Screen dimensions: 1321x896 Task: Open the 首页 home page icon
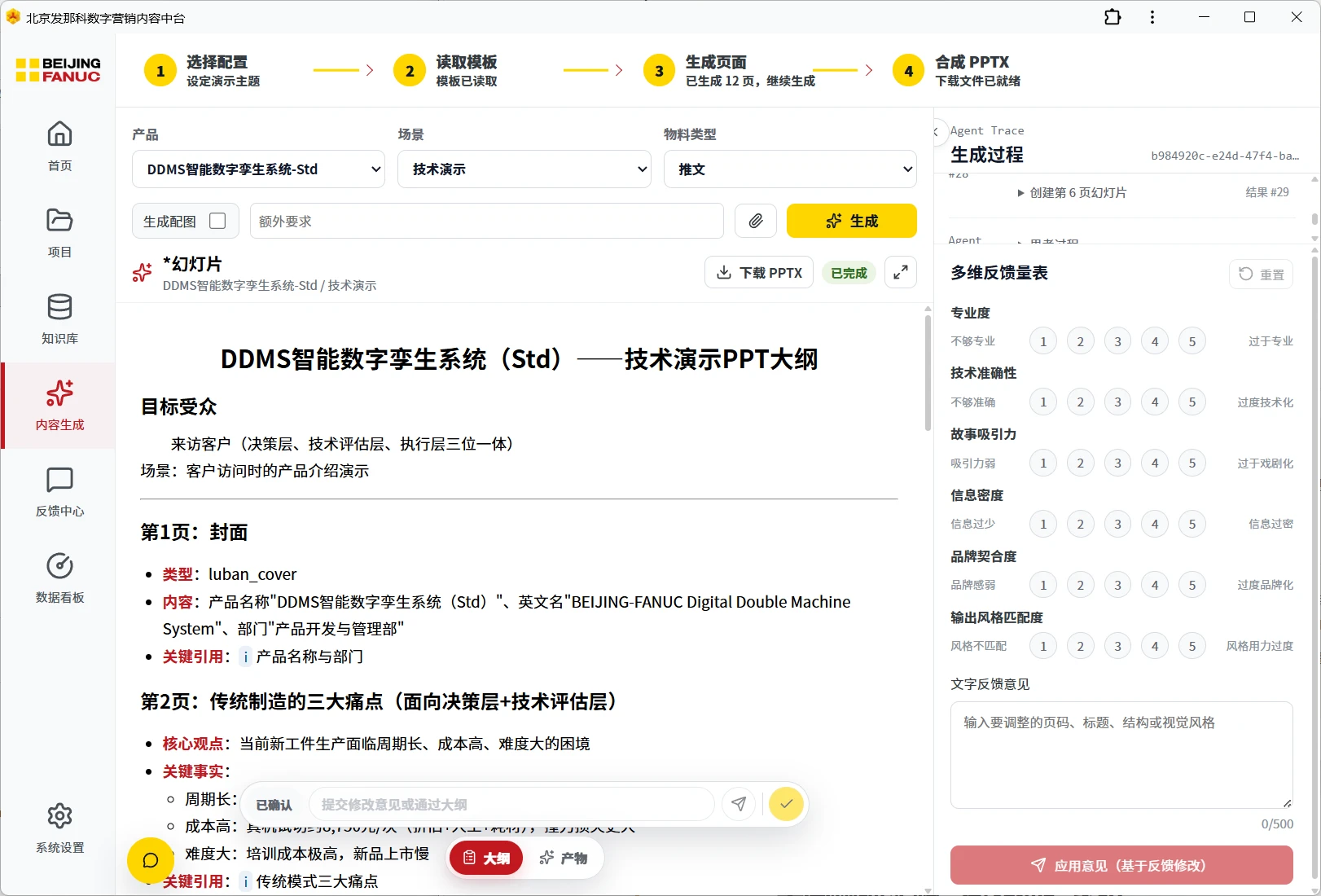click(59, 134)
